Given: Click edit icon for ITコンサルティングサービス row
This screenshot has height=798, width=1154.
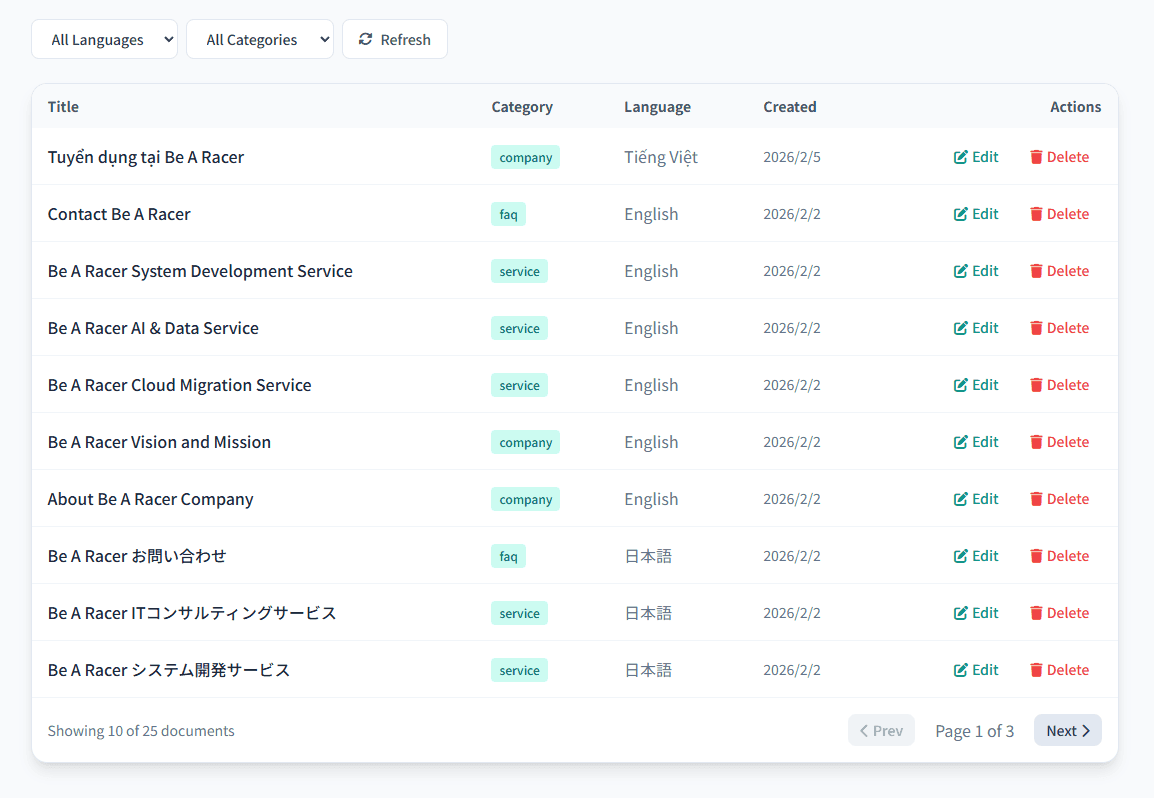Looking at the screenshot, I should pyautogui.click(x=960, y=613).
